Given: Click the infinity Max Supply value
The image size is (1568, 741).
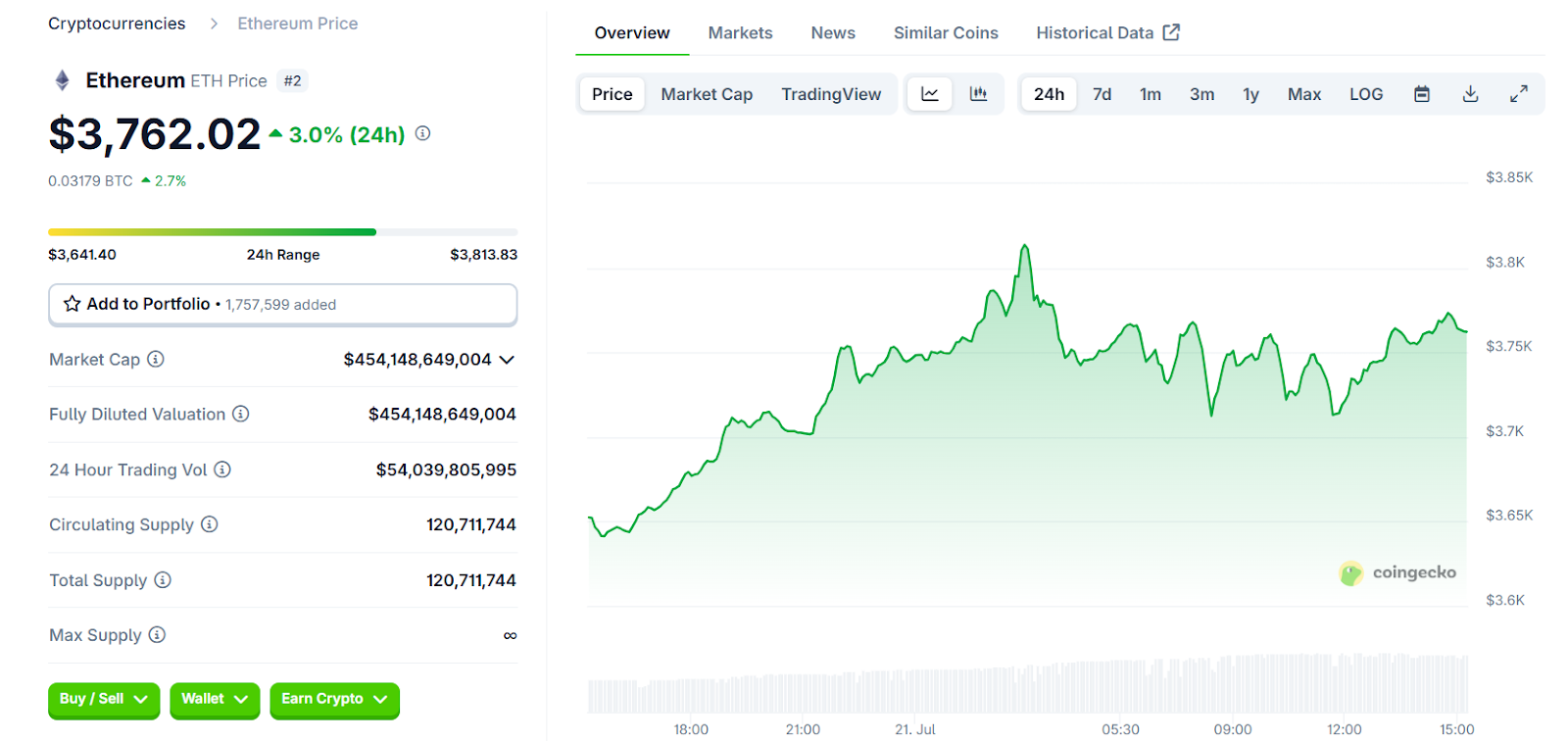Looking at the screenshot, I should click(x=510, y=636).
